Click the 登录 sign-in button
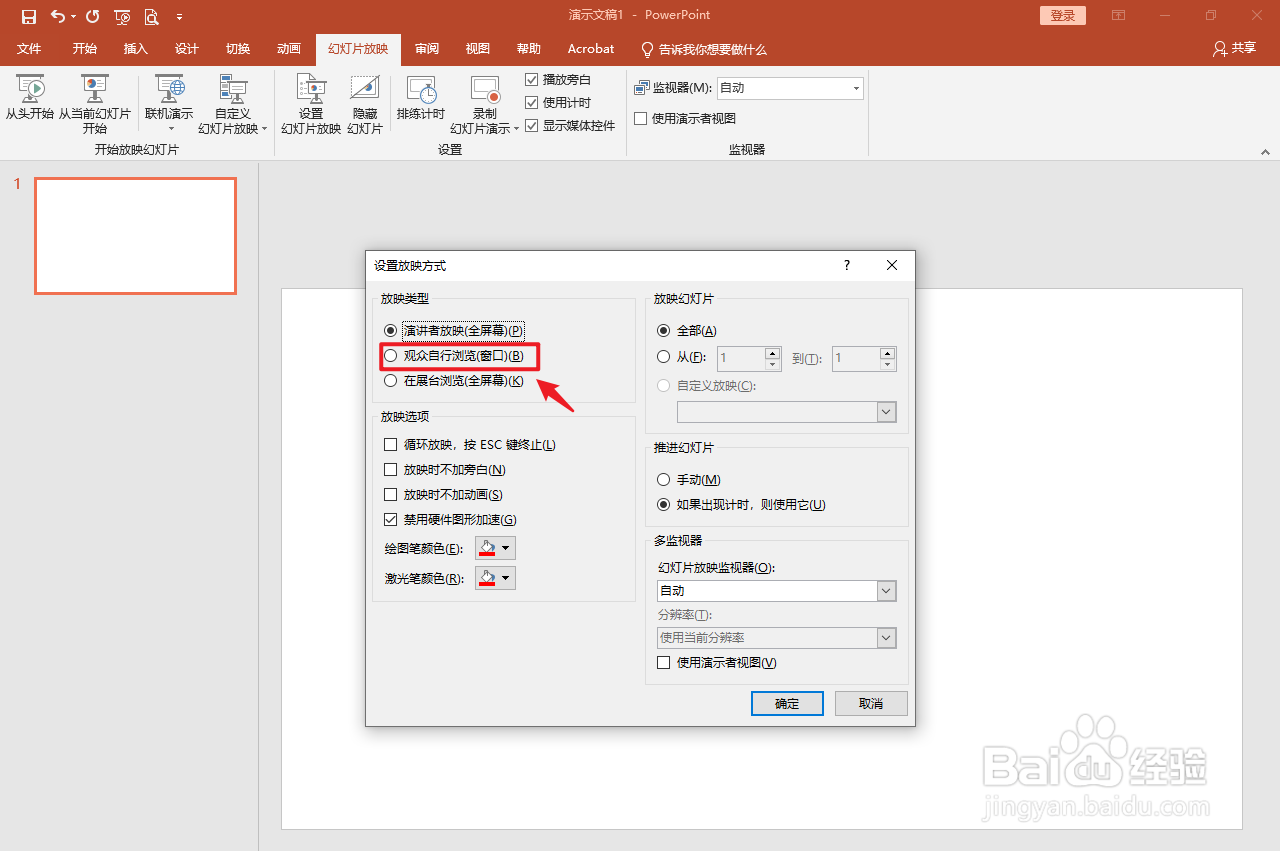Viewport: 1280px width, 851px height. [x=1063, y=16]
